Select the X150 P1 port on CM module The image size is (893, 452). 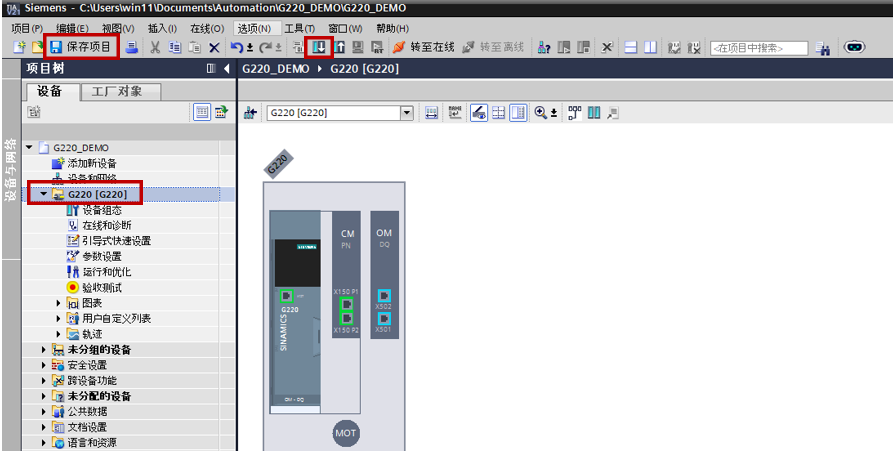coord(346,303)
